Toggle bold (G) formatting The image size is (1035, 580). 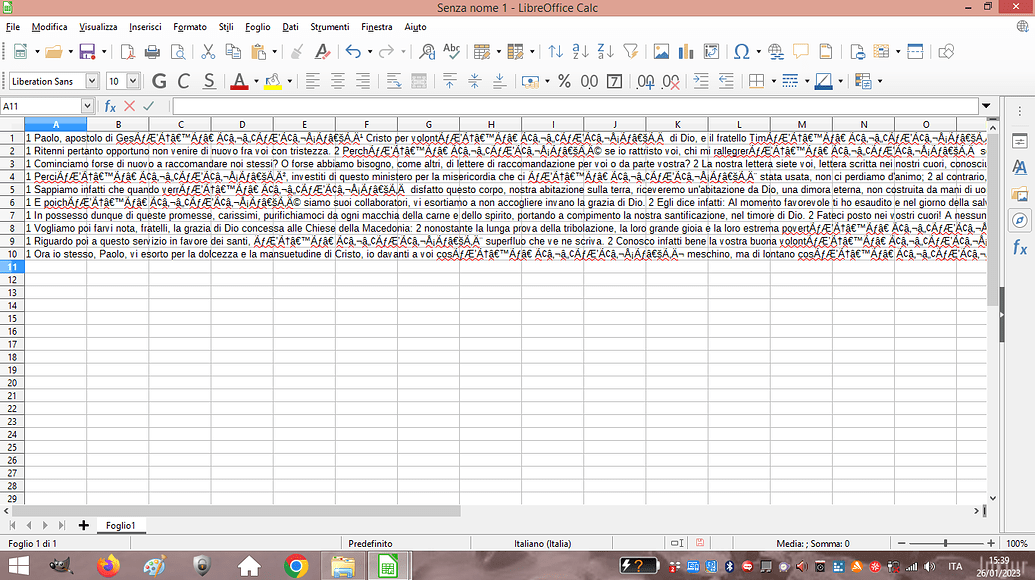pyautogui.click(x=157, y=81)
